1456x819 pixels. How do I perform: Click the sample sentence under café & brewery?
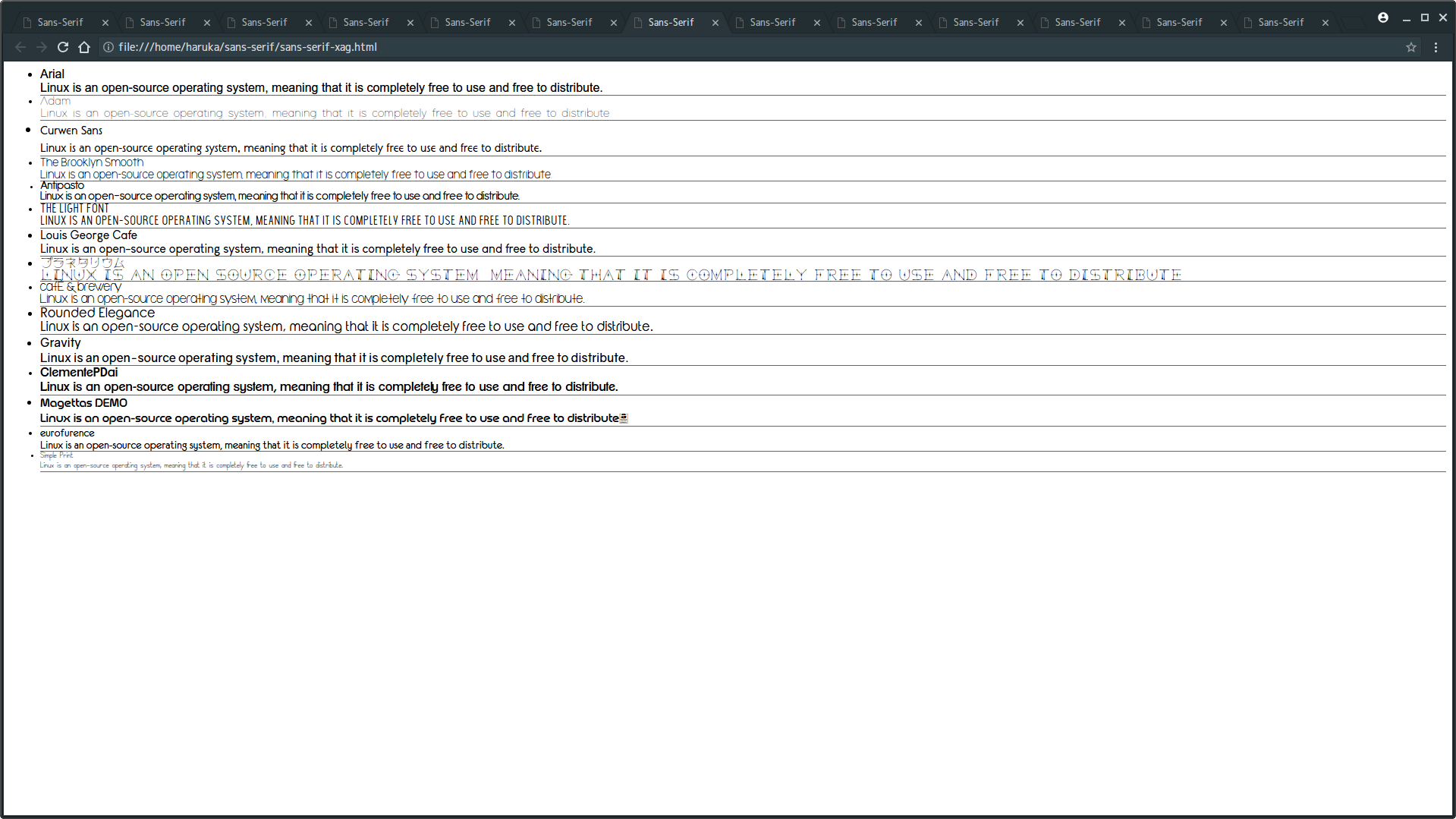pos(313,299)
